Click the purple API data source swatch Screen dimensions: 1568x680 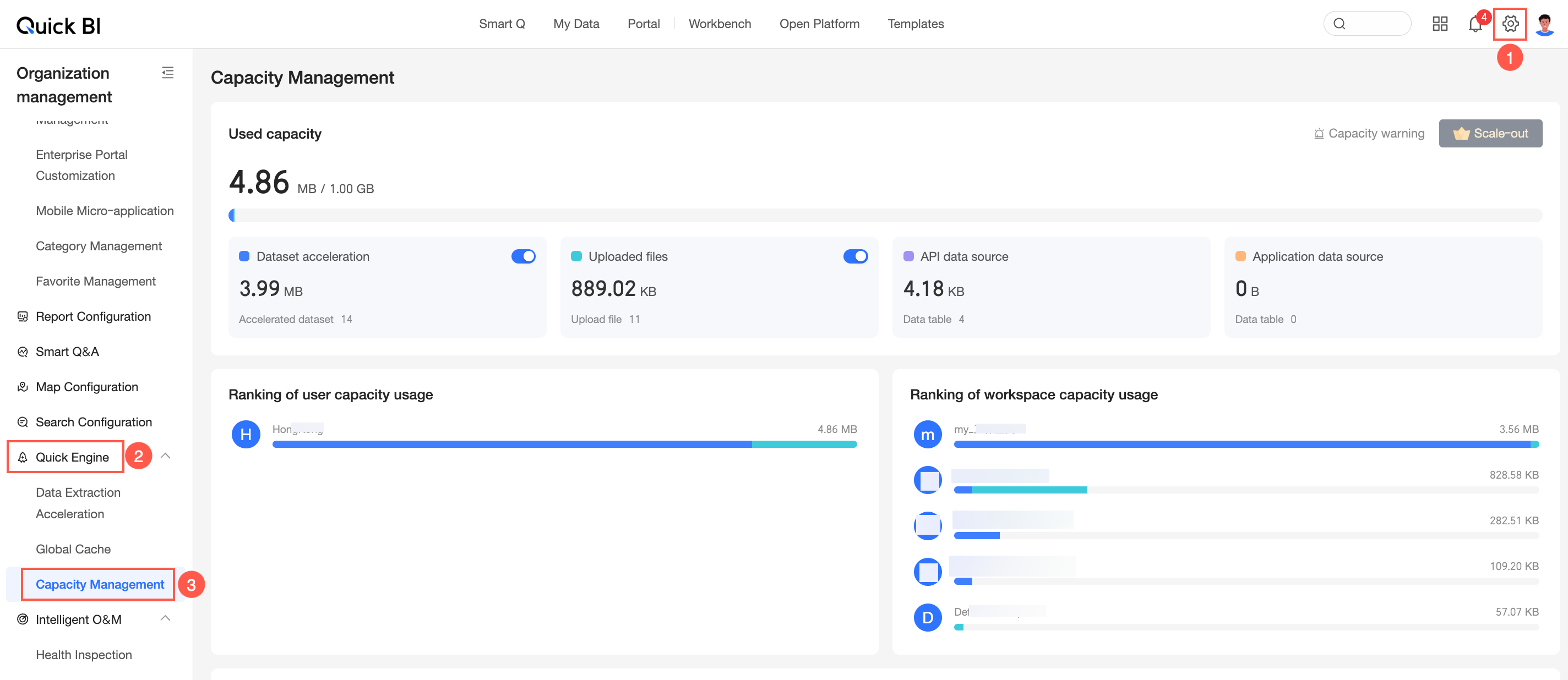tap(908, 257)
